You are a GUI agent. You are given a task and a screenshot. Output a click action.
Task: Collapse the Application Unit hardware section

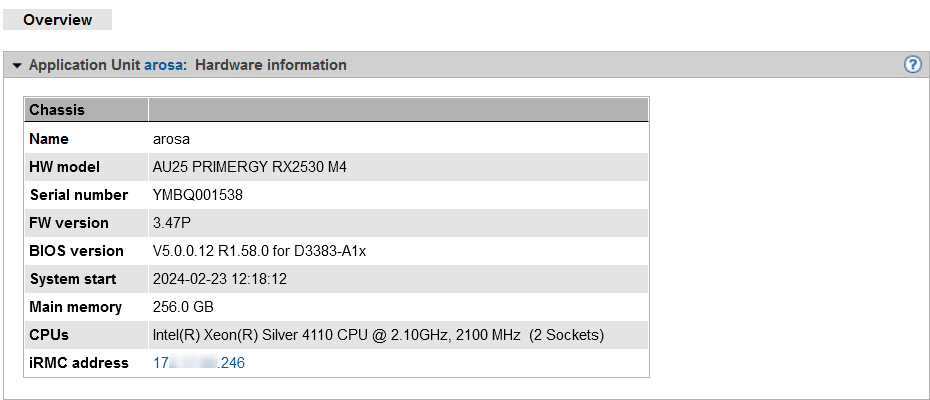(x=16, y=66)
